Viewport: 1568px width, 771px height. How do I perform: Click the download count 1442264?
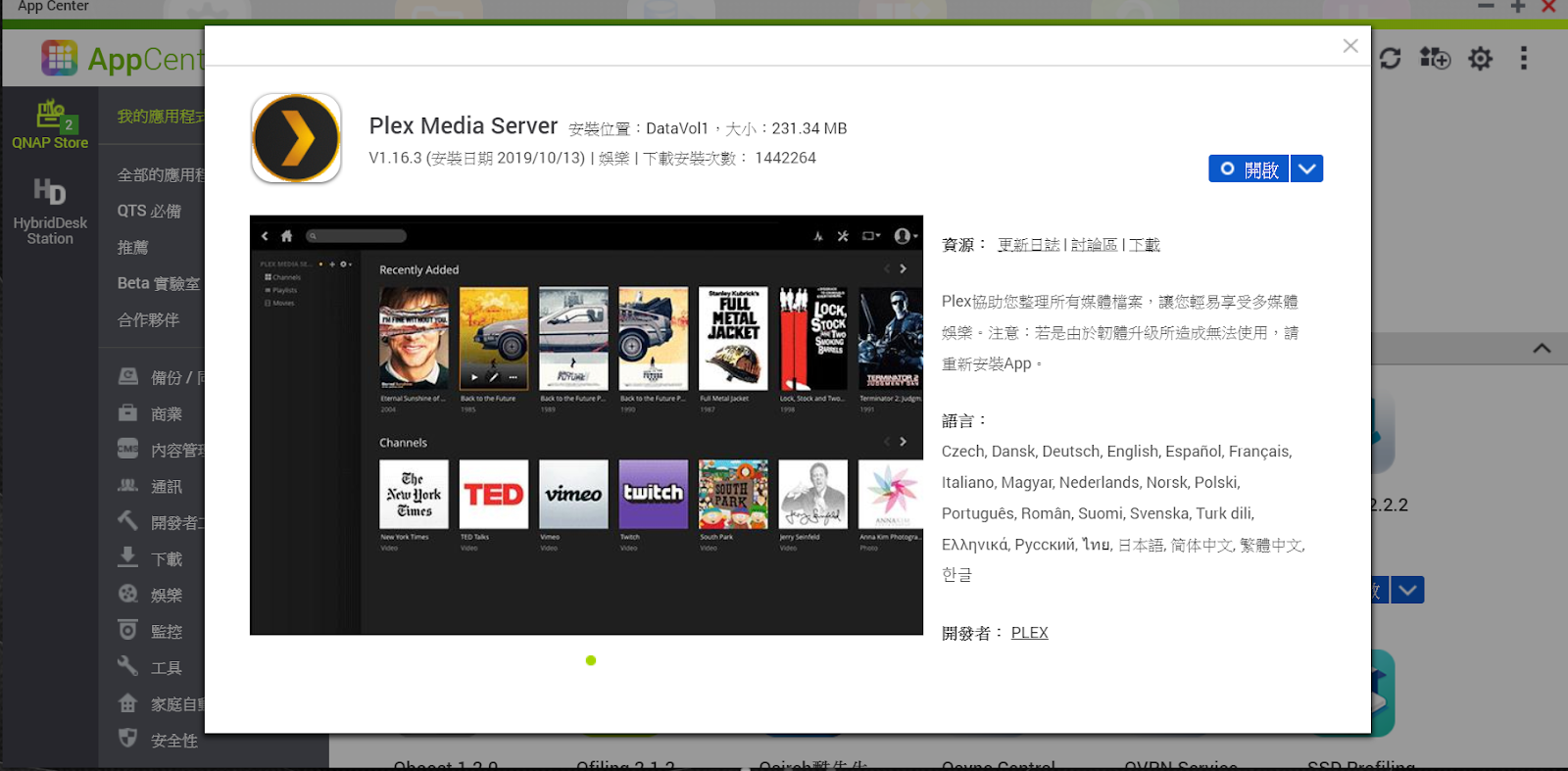[785, 158]
